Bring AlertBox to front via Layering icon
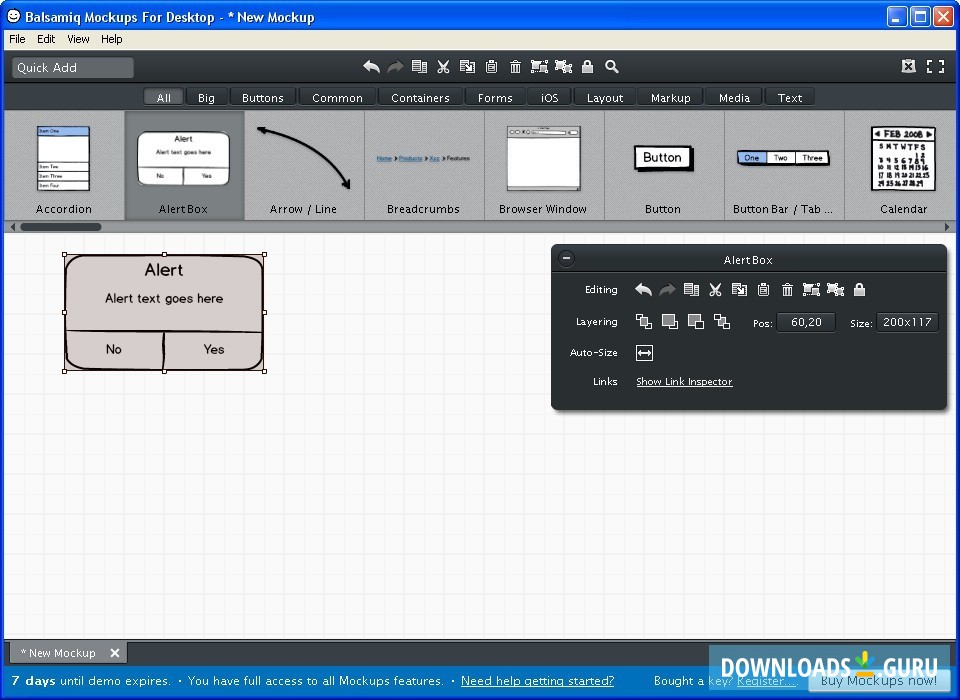This screenshot has height=700, width=960. (670, 322)
